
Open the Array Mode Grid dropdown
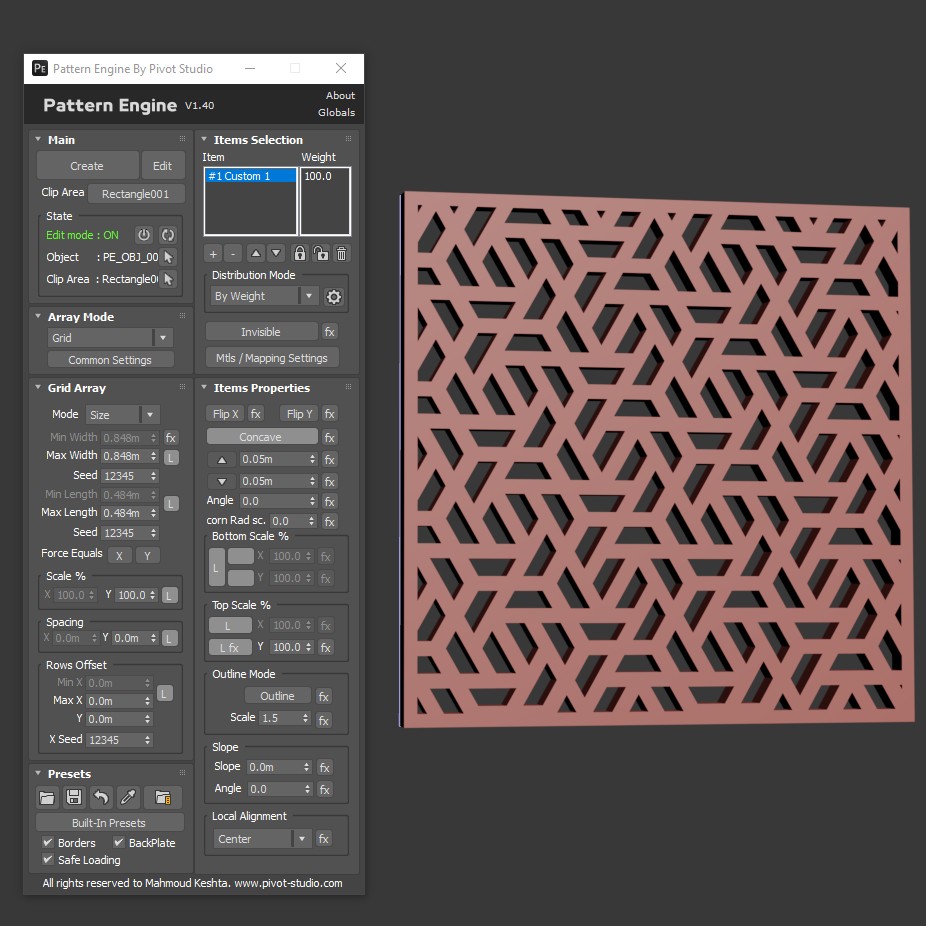[x=110, y=338]
